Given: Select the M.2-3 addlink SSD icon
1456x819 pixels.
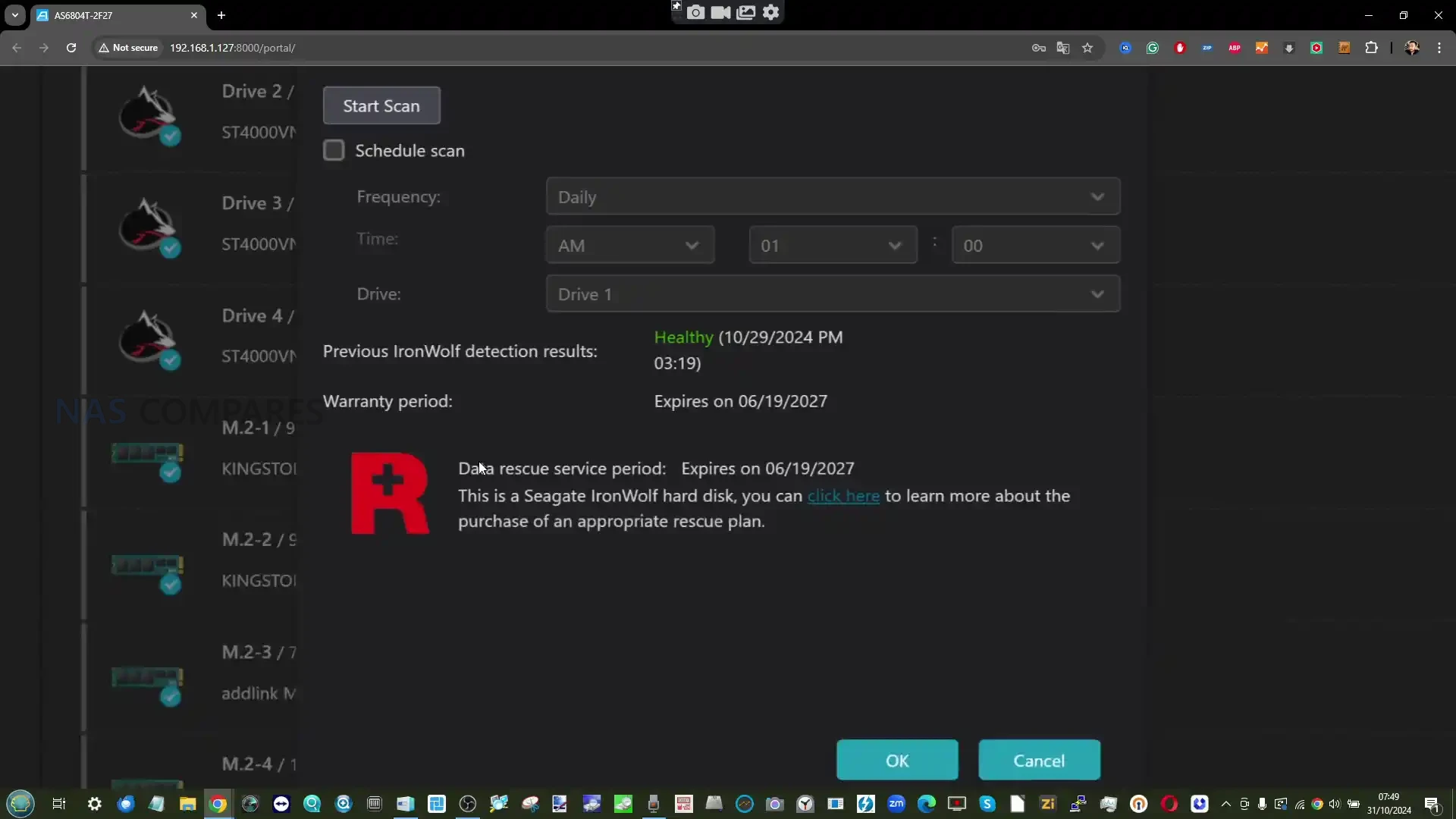Looking at the screenshot, I should point(147,679).
